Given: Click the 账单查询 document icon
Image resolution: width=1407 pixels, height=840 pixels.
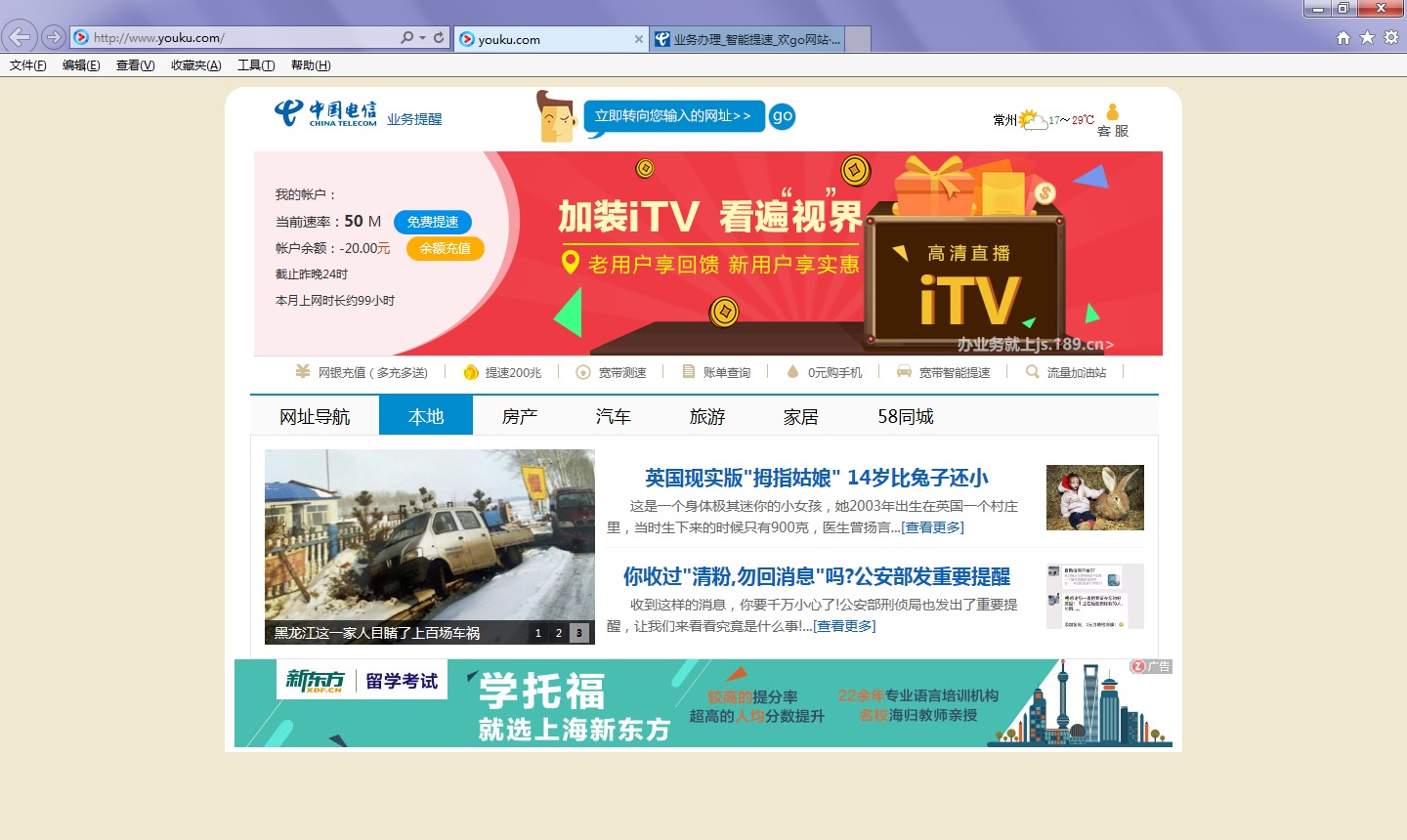Looking at the screenshot, I should click(689, 372).
